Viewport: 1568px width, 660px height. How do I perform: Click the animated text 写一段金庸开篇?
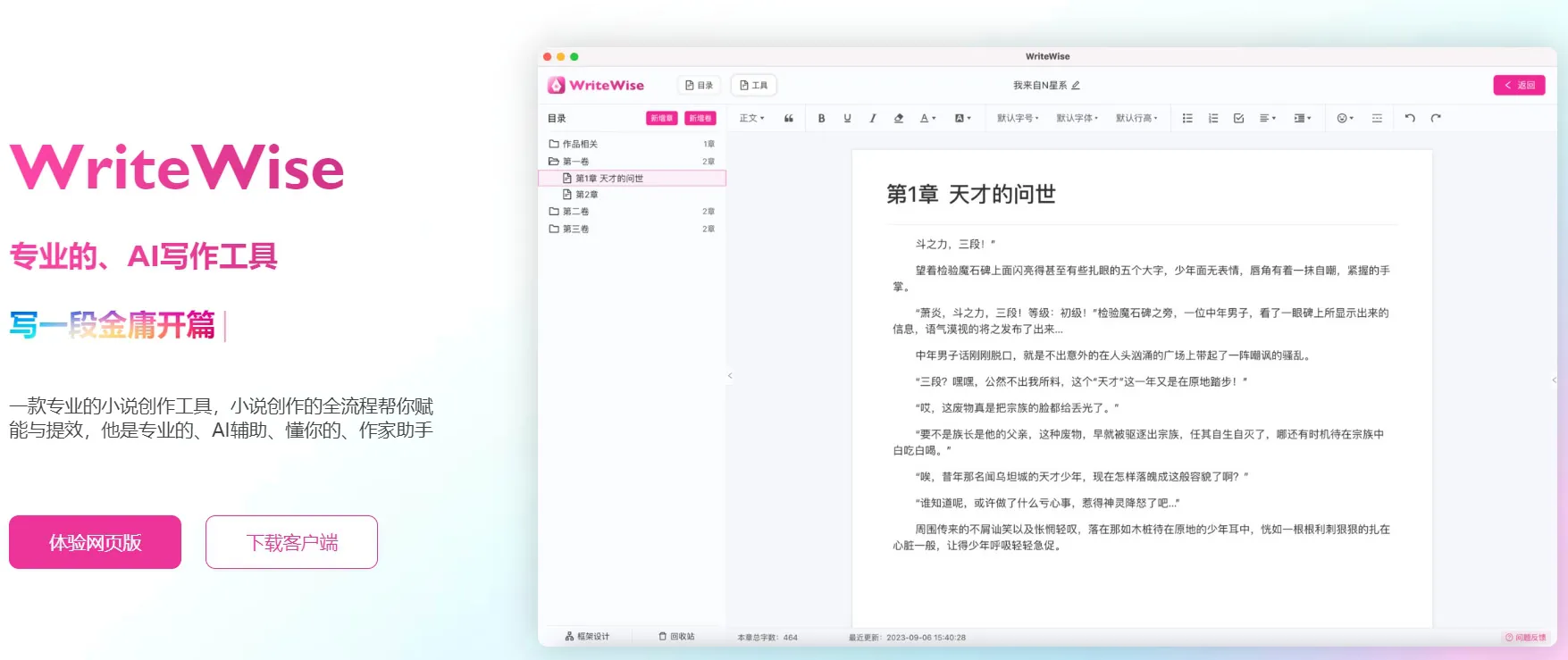tap(113, 325)
